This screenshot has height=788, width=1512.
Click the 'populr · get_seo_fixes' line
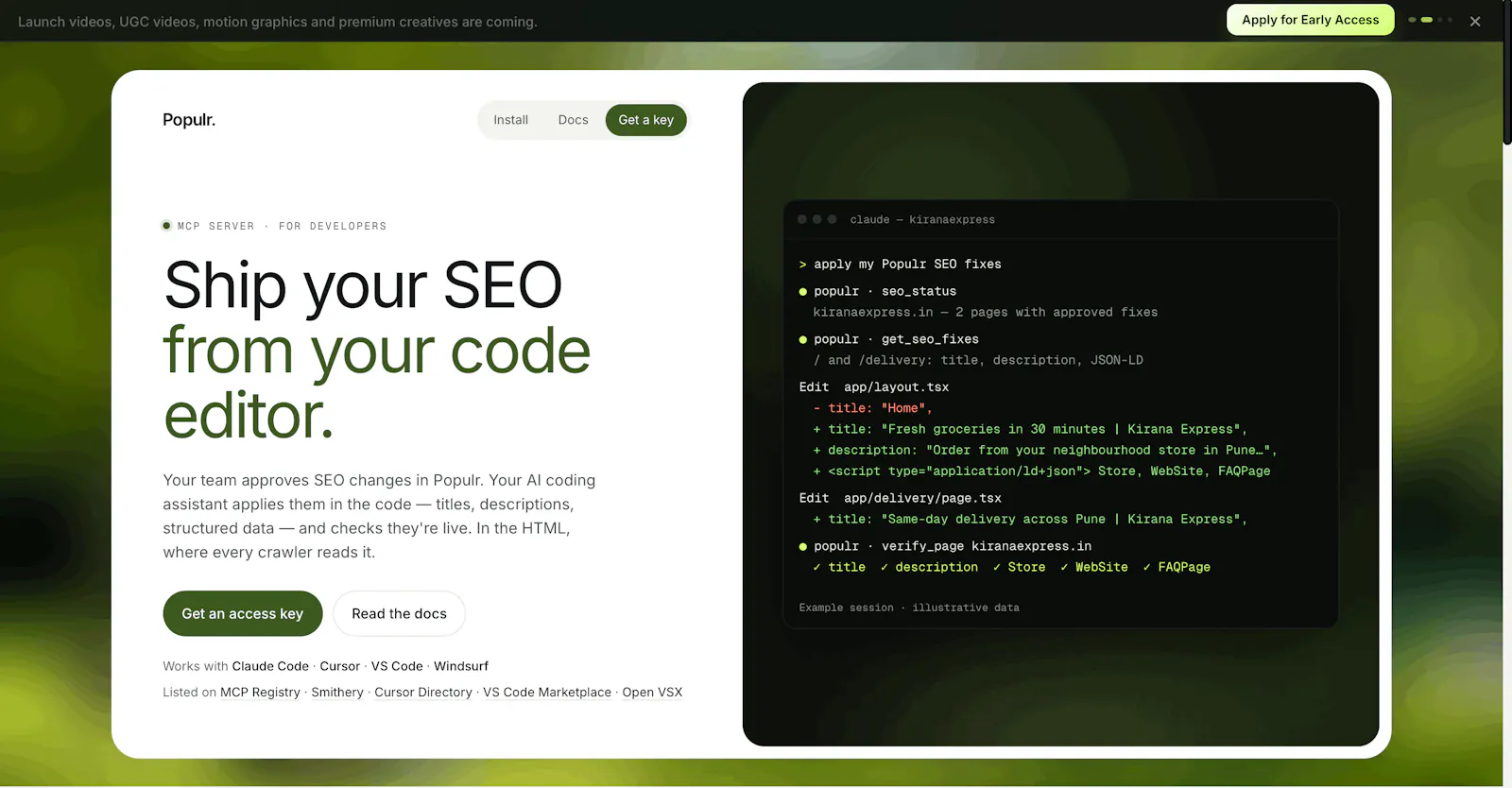tap(889, 339)
